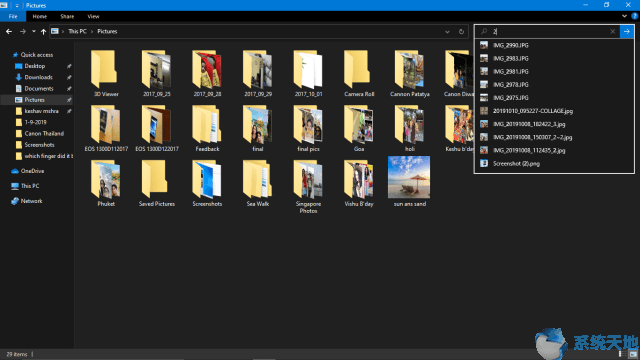This screenshot has width=640, height=360.
Task: Open the recent locations dropdown arrow
Action: (33, 31)
